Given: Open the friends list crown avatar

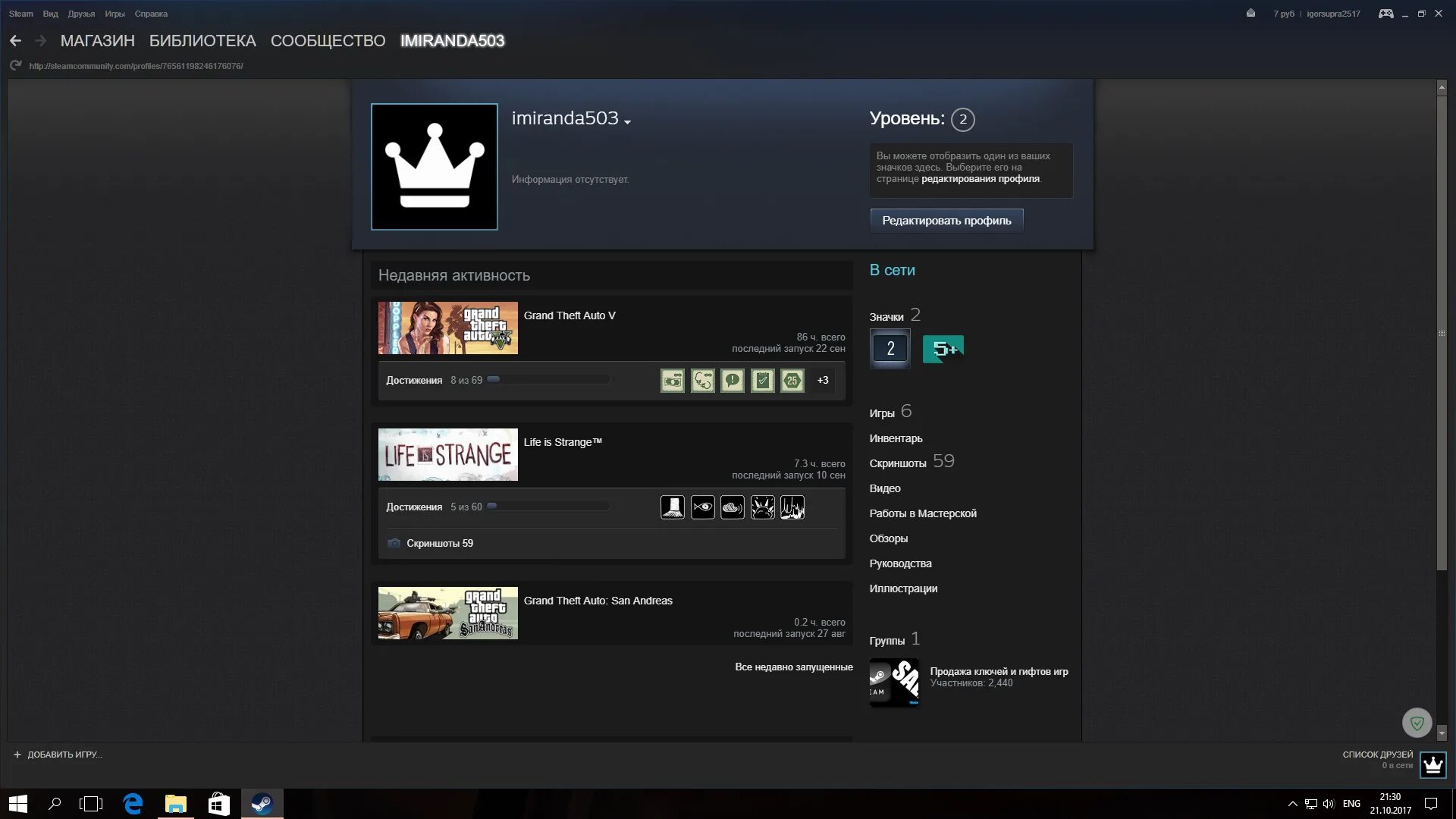Looking at the screenshot, I should [x=1432, y=764].
